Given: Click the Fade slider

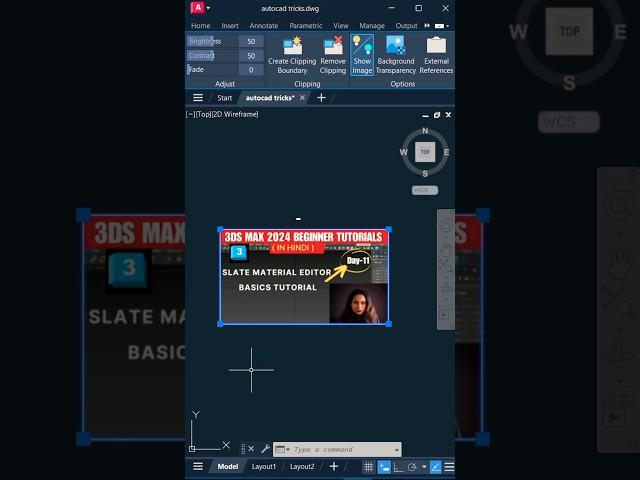Looking at the screenshot, I should click(212, 69).
